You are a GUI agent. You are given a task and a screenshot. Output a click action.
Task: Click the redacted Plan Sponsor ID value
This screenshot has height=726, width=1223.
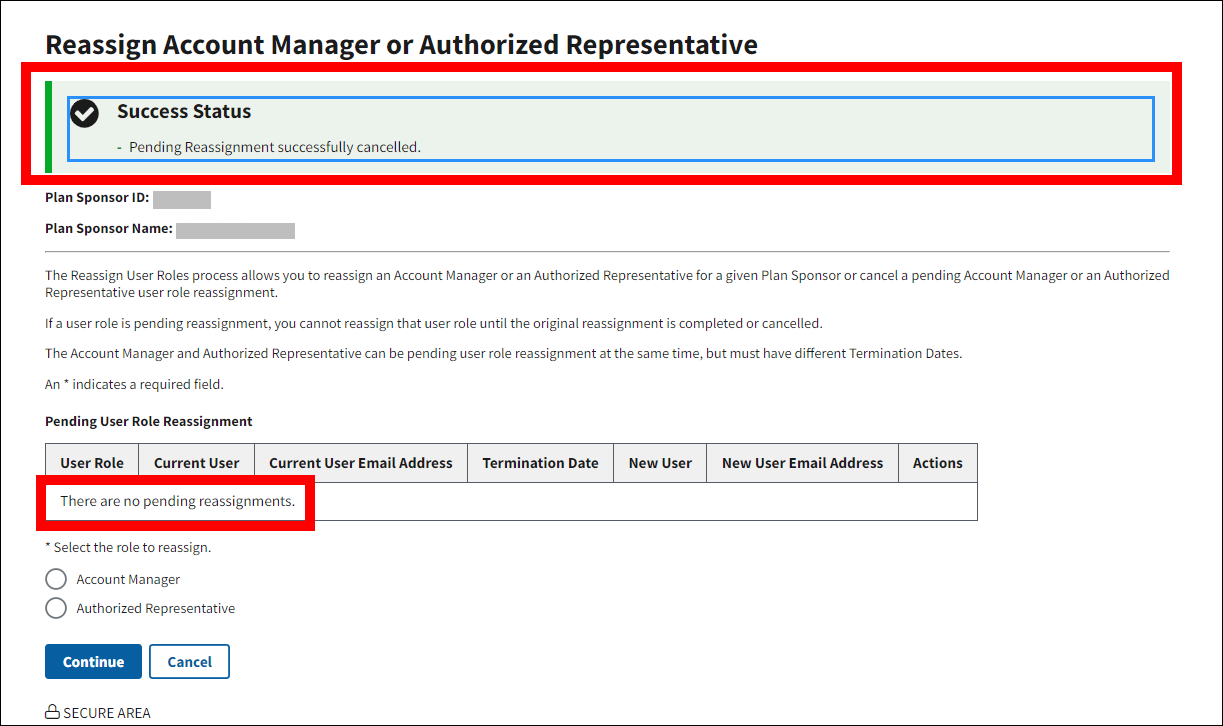click(182, 199)
